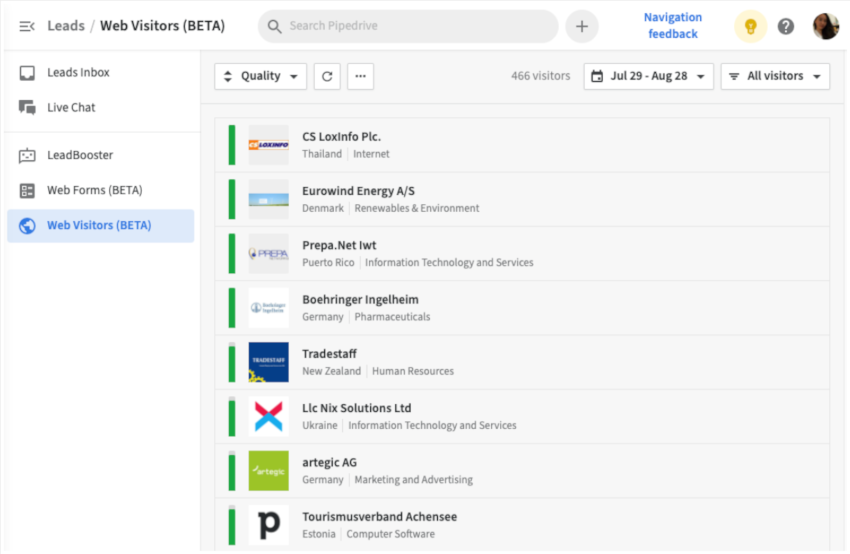Click the Human Resources industry label
850x554 pixels.
click(413, 371)
